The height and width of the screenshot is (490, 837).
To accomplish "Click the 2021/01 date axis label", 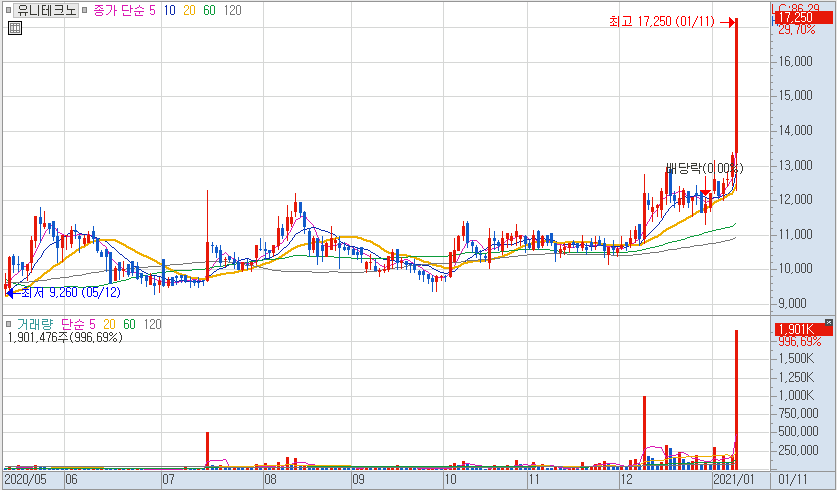I will coord(734,479).
